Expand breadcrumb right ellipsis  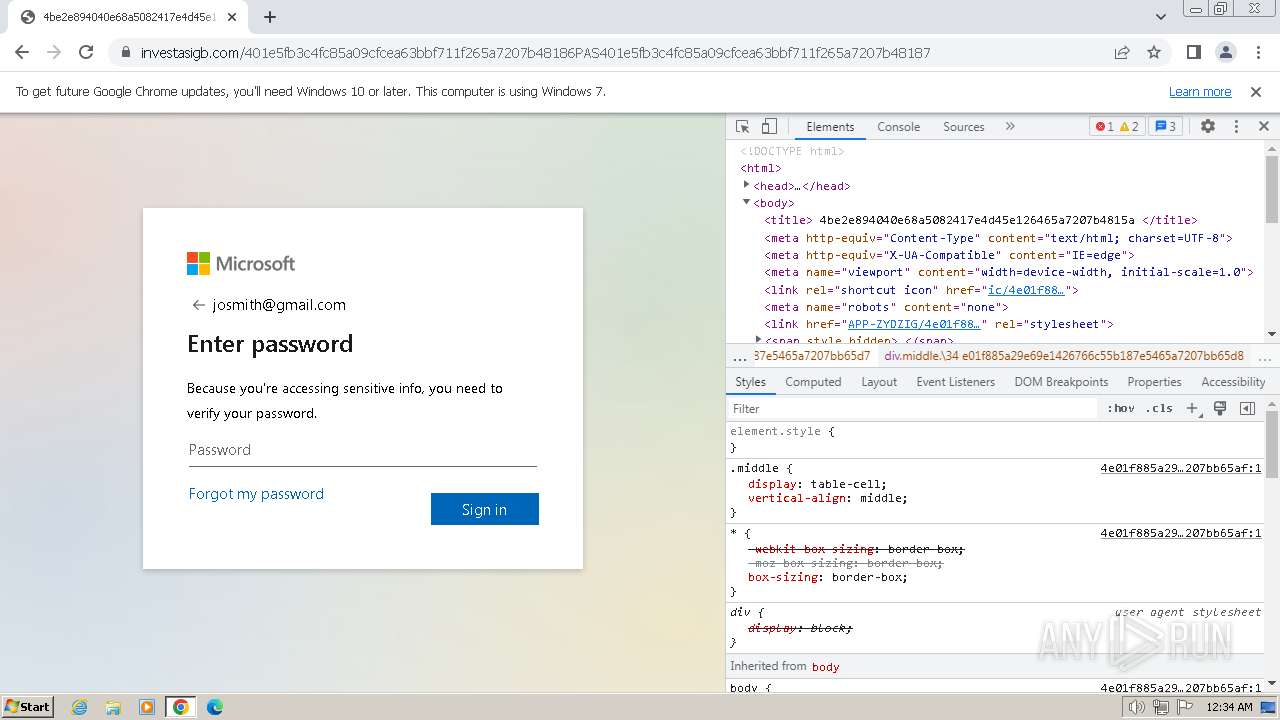[1265, 356]
